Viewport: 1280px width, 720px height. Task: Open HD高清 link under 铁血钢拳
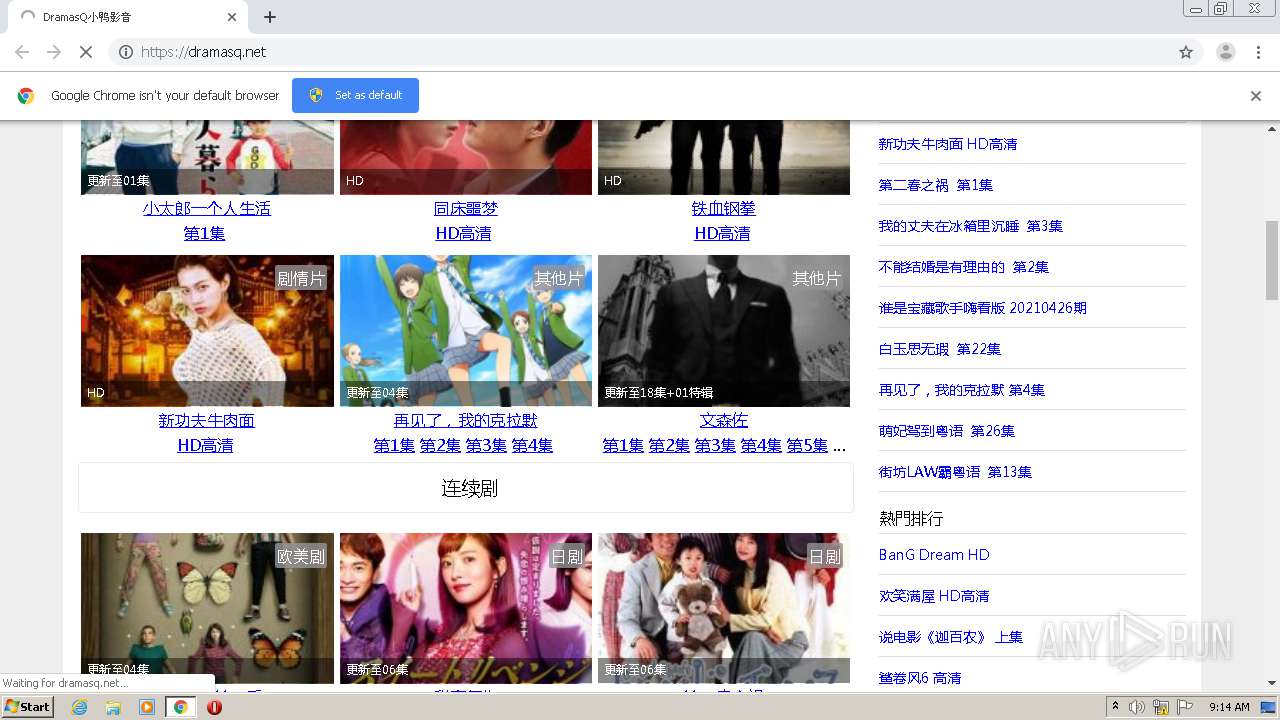tap(722, 233)
